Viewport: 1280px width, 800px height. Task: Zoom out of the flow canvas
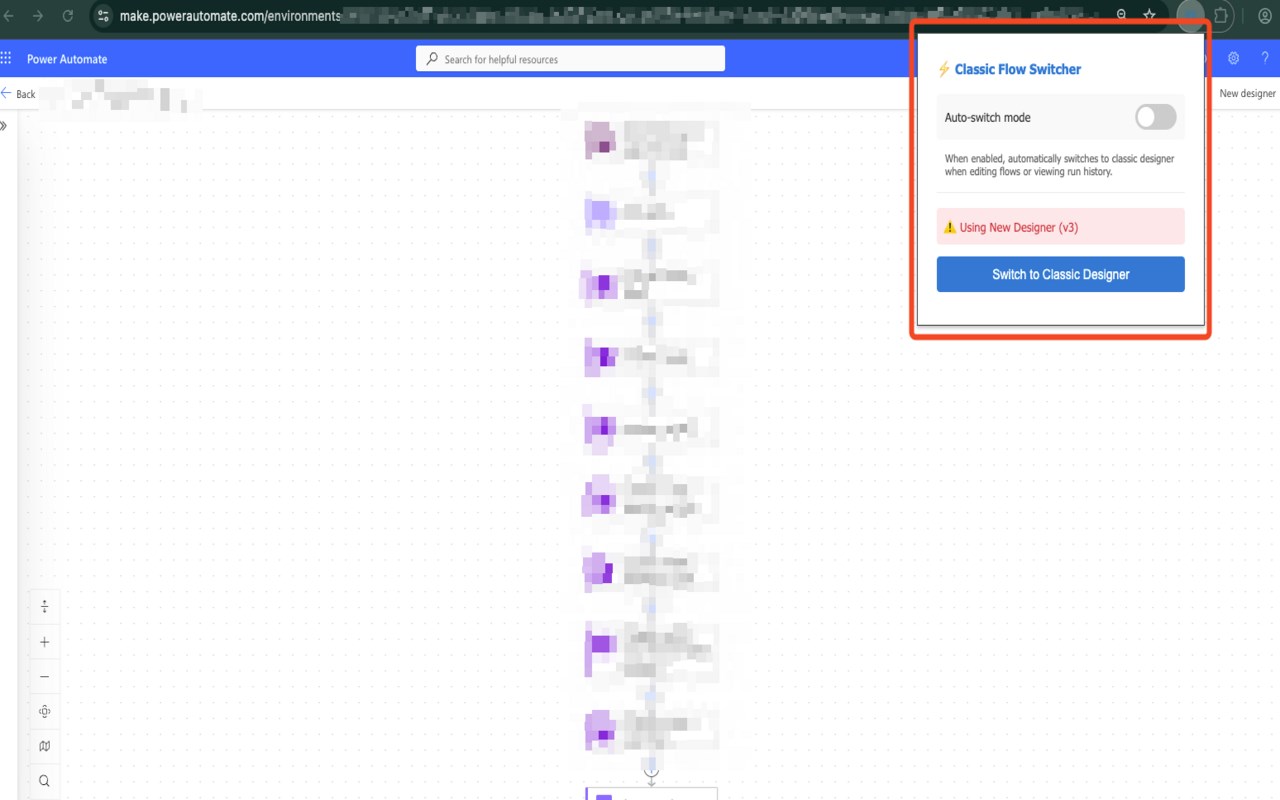click(44, 677)
